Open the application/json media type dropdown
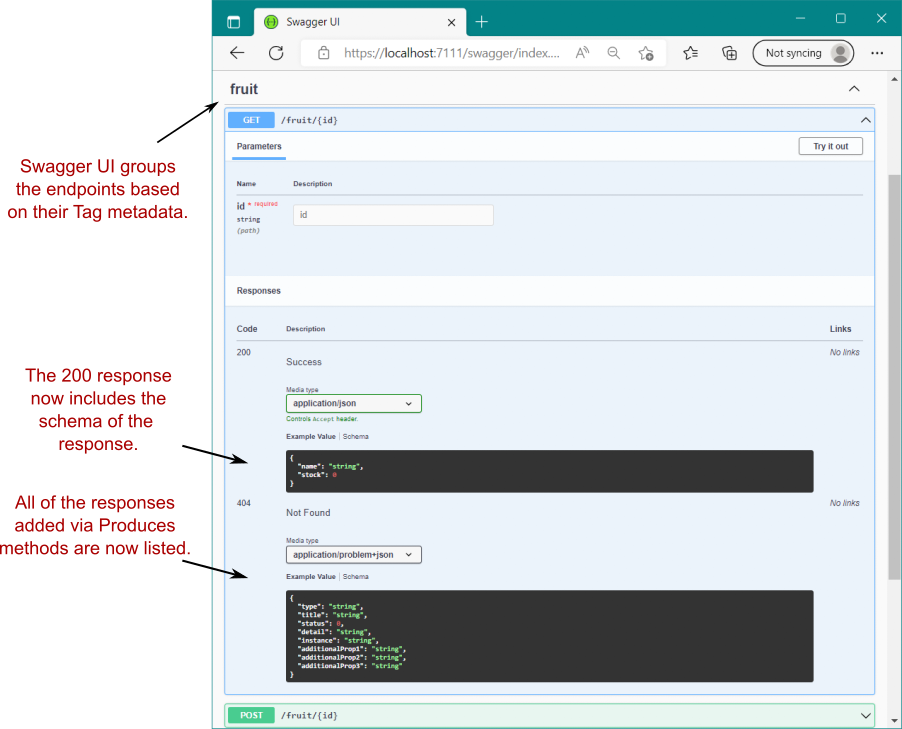Image resolution: width=902 pixels, height=729 pixels. [354, 403]
